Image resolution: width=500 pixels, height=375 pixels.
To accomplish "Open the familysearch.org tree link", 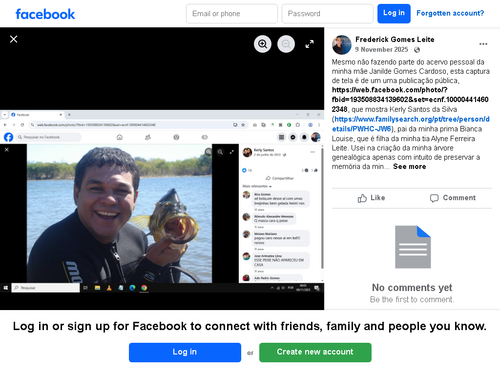I will [411, 124].
